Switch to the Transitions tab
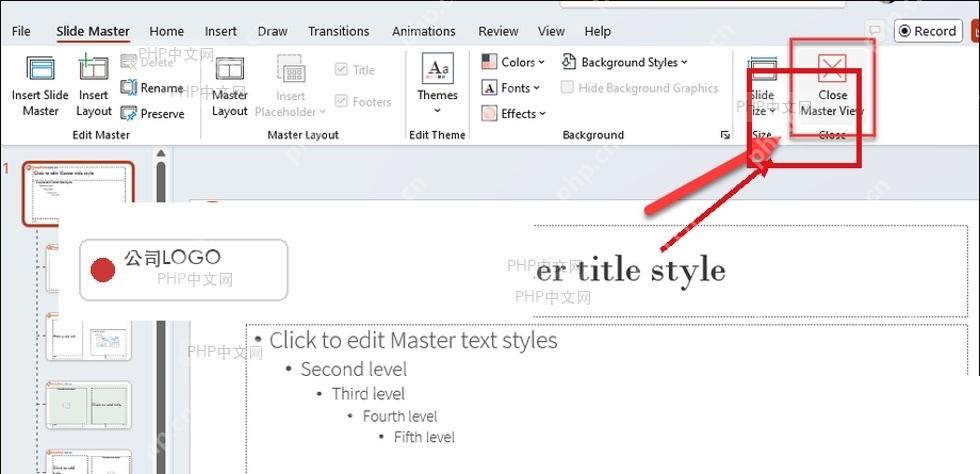The width and height of the screenshot is (980, 474). coord(339,31)
